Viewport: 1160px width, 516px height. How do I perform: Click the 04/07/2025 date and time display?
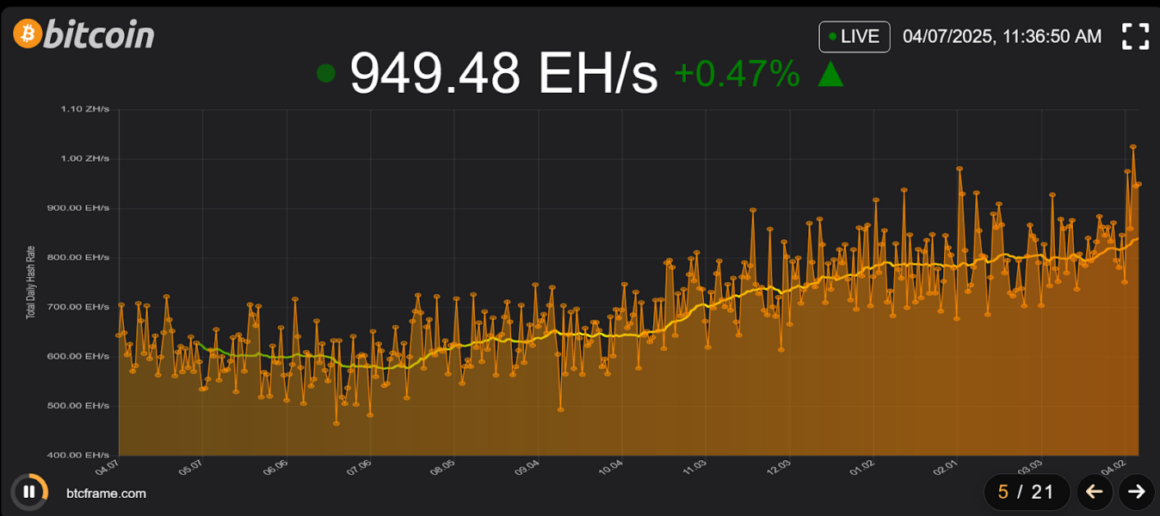tap(1002, 37)
